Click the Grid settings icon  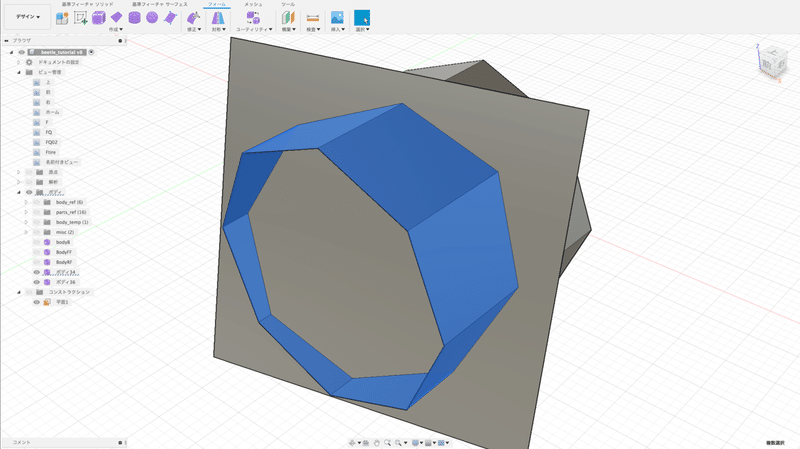click(x=429, y=443)
